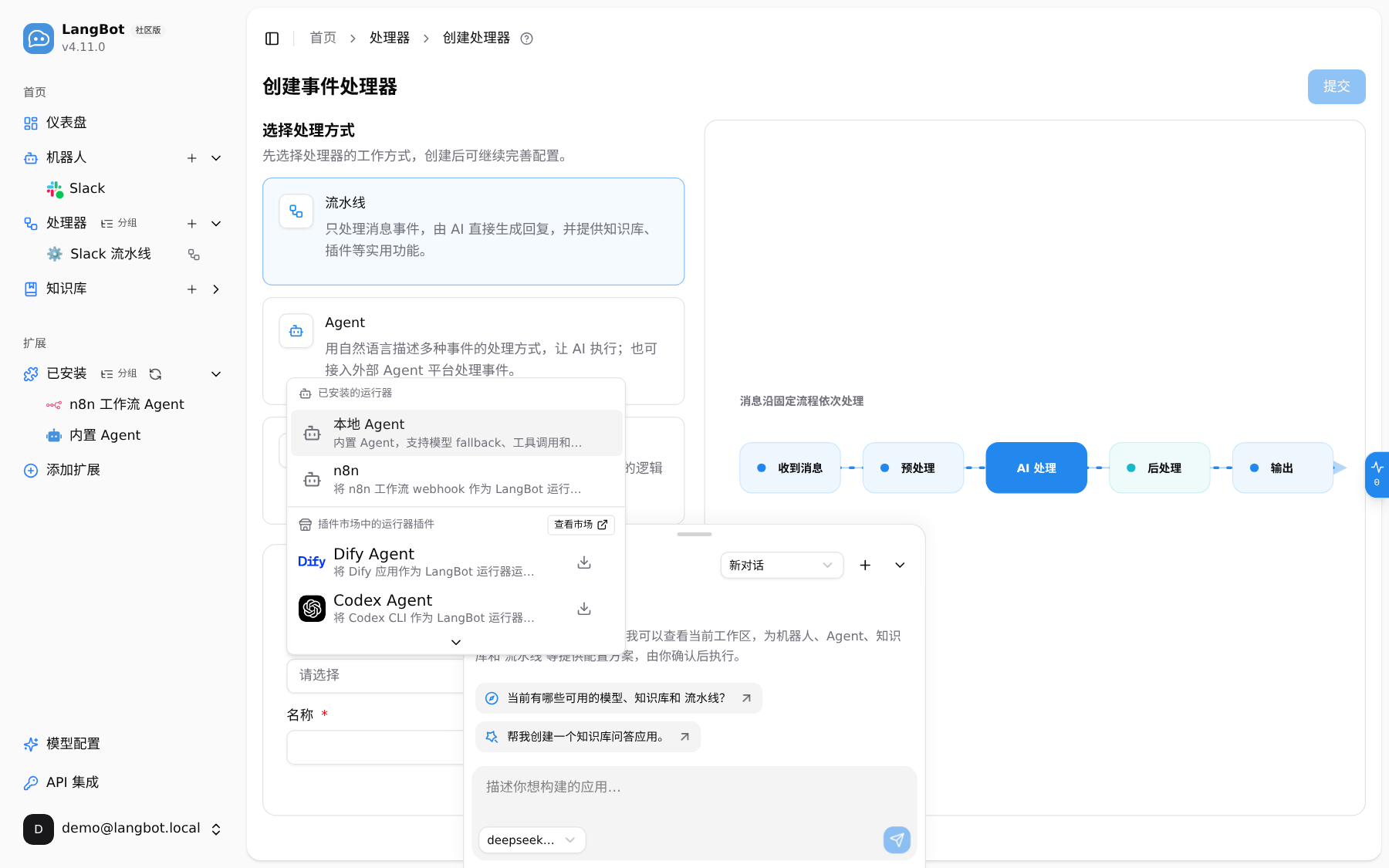The width and height of the screenshot is (1389, 868).
Task: Collapse the chat panel chevron
Action: click(x=900, y=566)
